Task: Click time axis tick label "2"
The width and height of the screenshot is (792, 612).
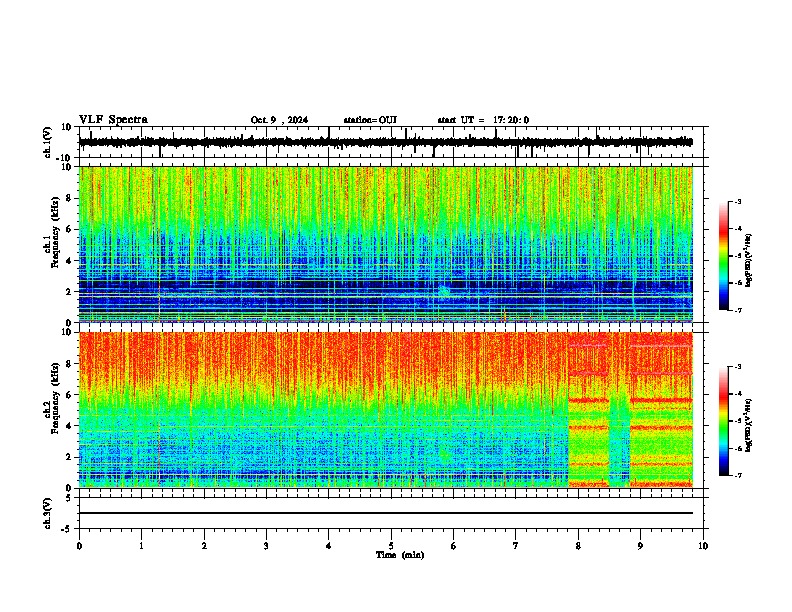Action: click(204, 546)
